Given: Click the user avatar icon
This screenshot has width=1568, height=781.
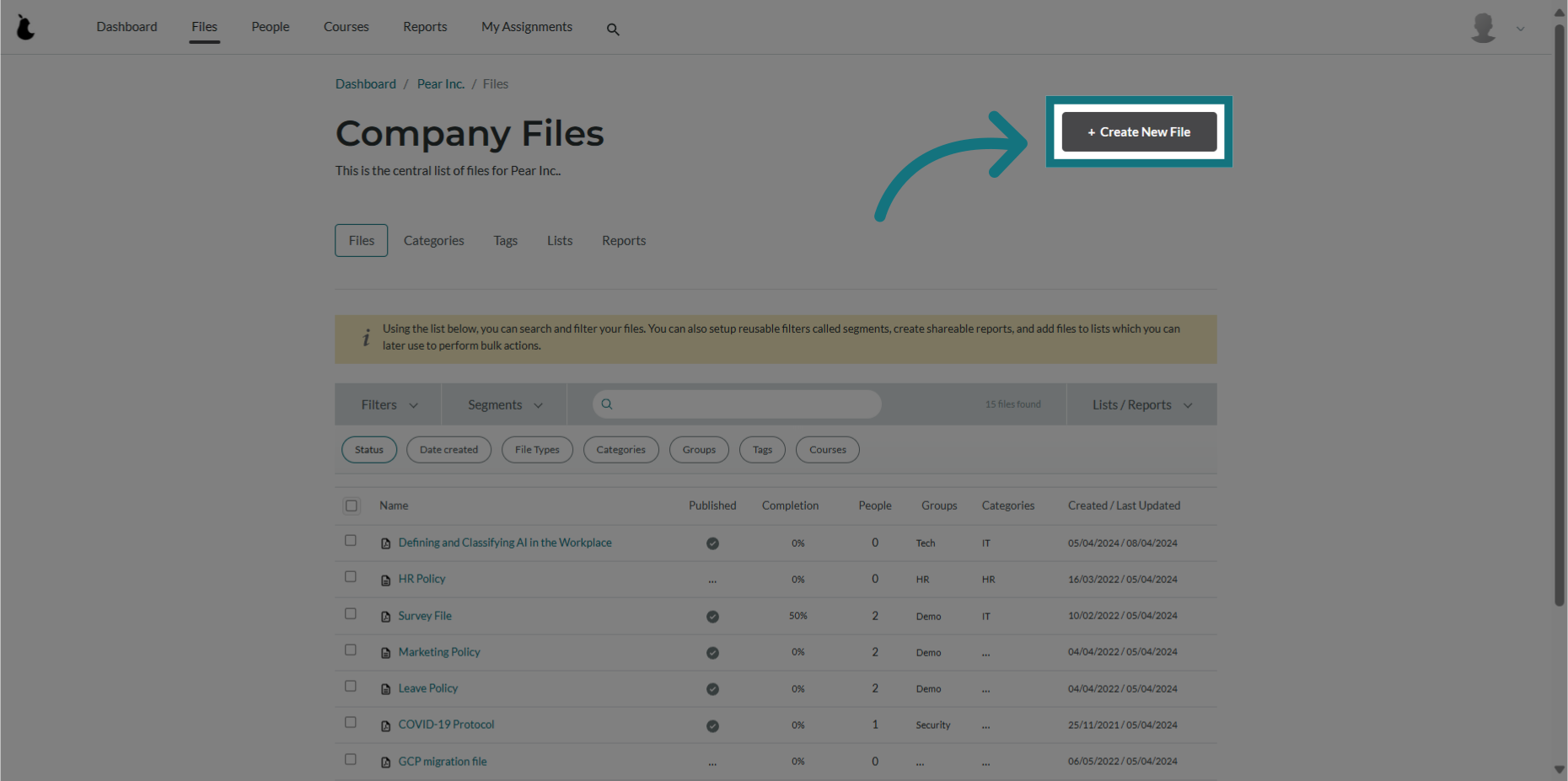Looking at the screenshot, I should 1483,28.
